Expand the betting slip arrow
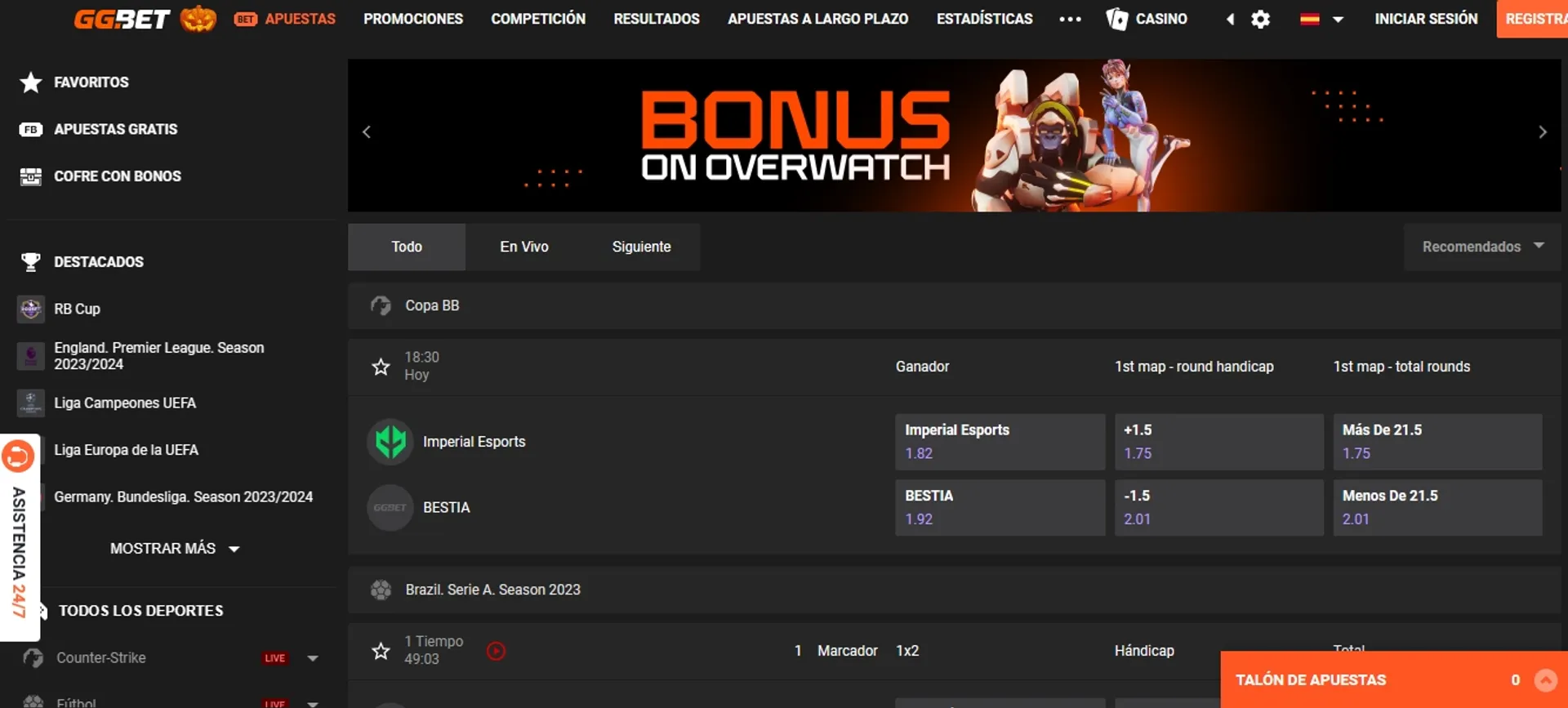Image resolution: width=1568 pixels, height=708 pixels. point(1545,680)
